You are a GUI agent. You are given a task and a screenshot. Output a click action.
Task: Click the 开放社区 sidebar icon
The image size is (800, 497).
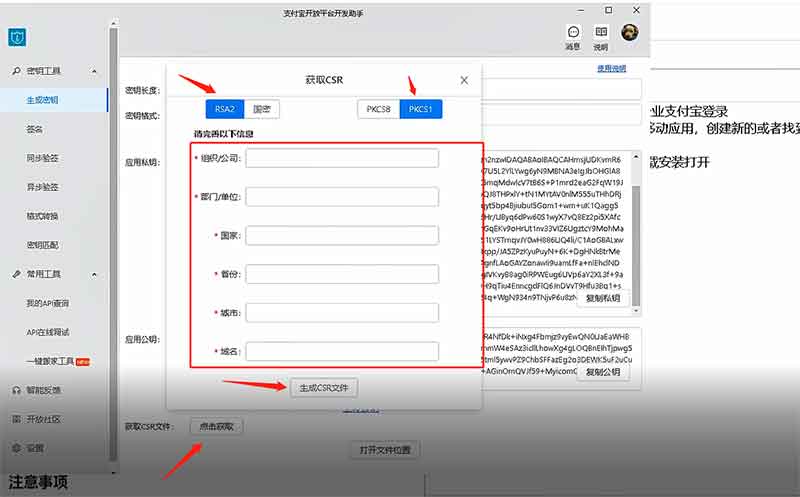click(x=16, y=419)
